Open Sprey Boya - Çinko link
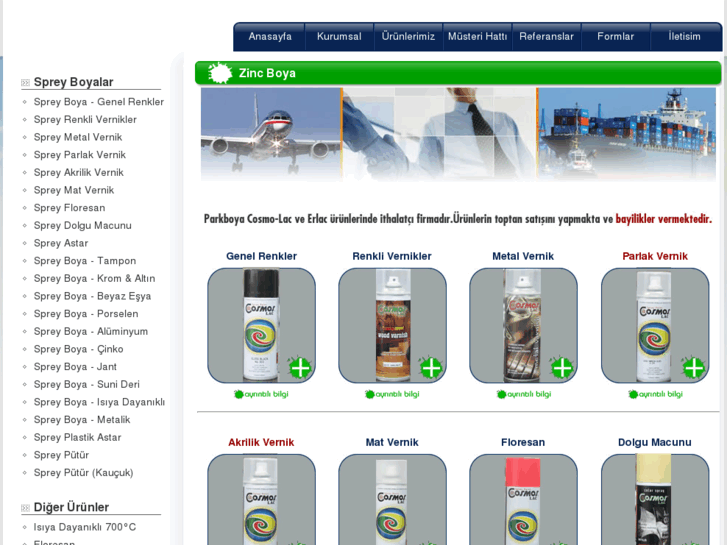This screenshot has width=727, height=545. tap(78, 349)
